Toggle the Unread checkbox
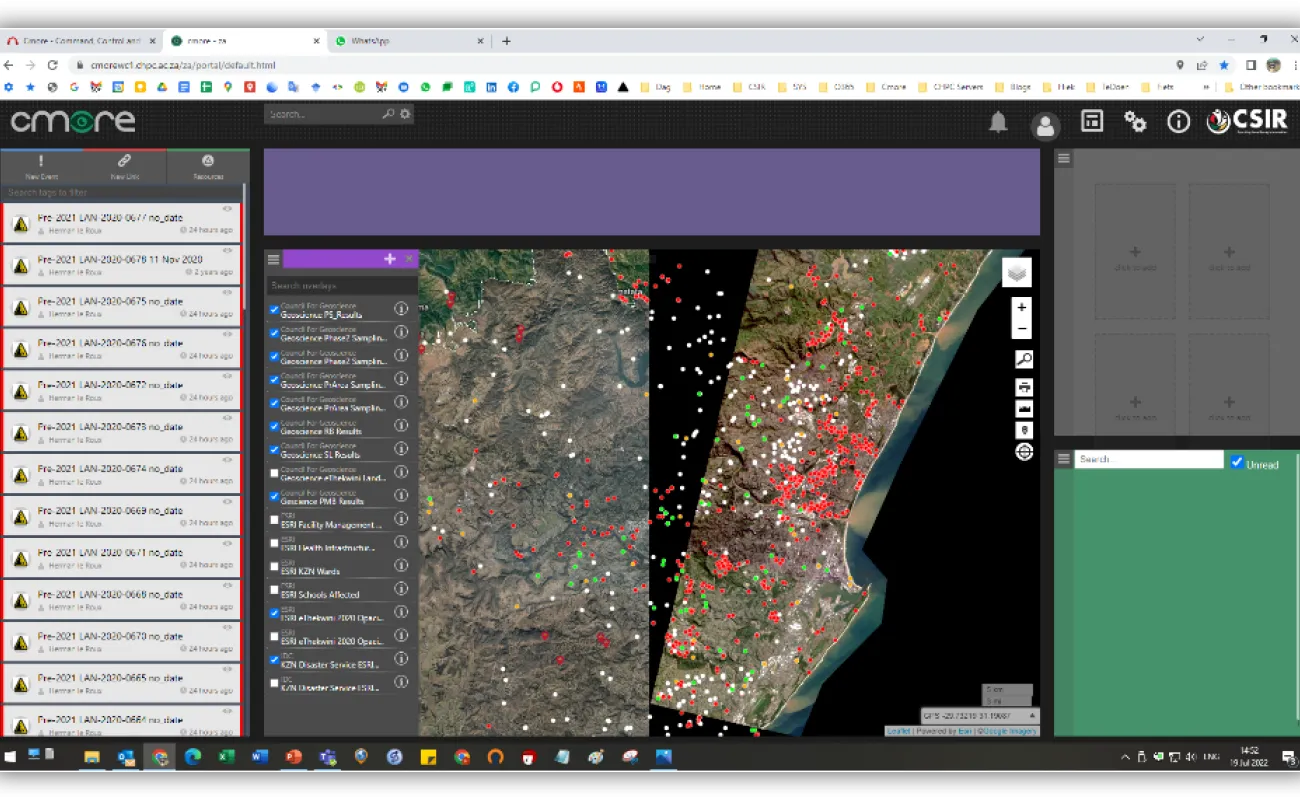This screenshot has width=1300, height=800. pos(1237,462)
